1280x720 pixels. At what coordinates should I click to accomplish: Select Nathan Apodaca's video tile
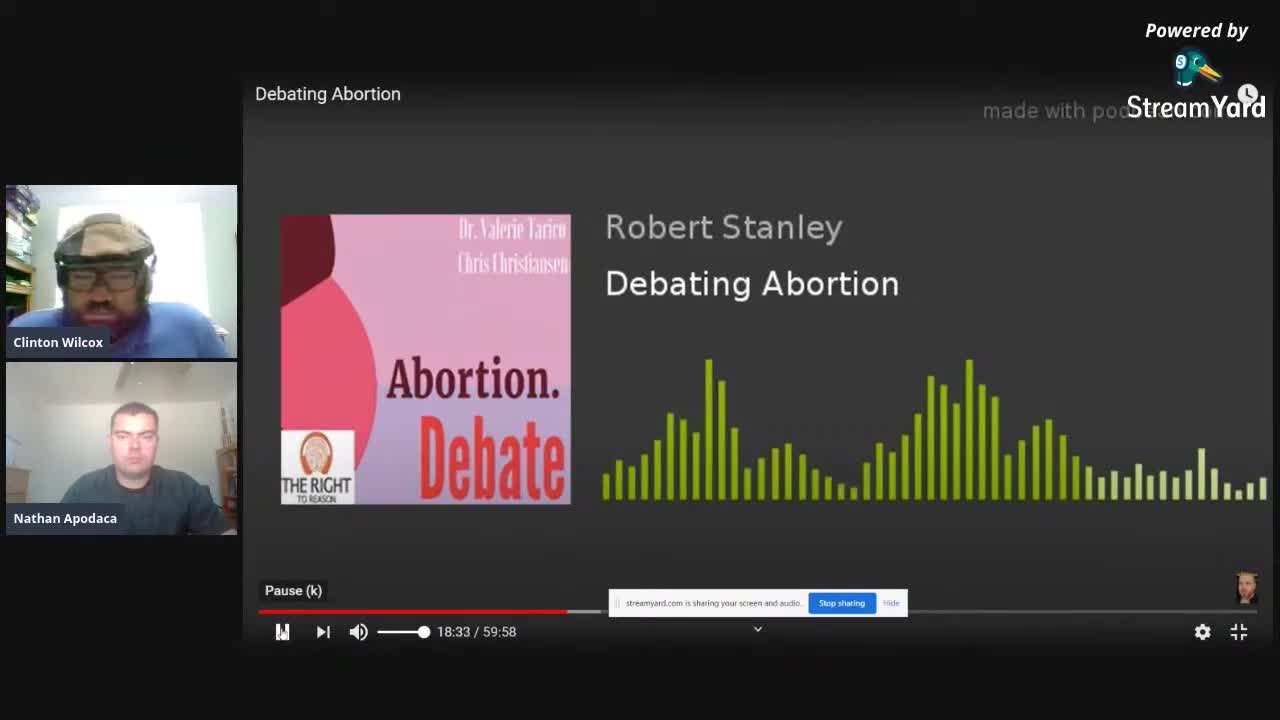click(122, 448)
